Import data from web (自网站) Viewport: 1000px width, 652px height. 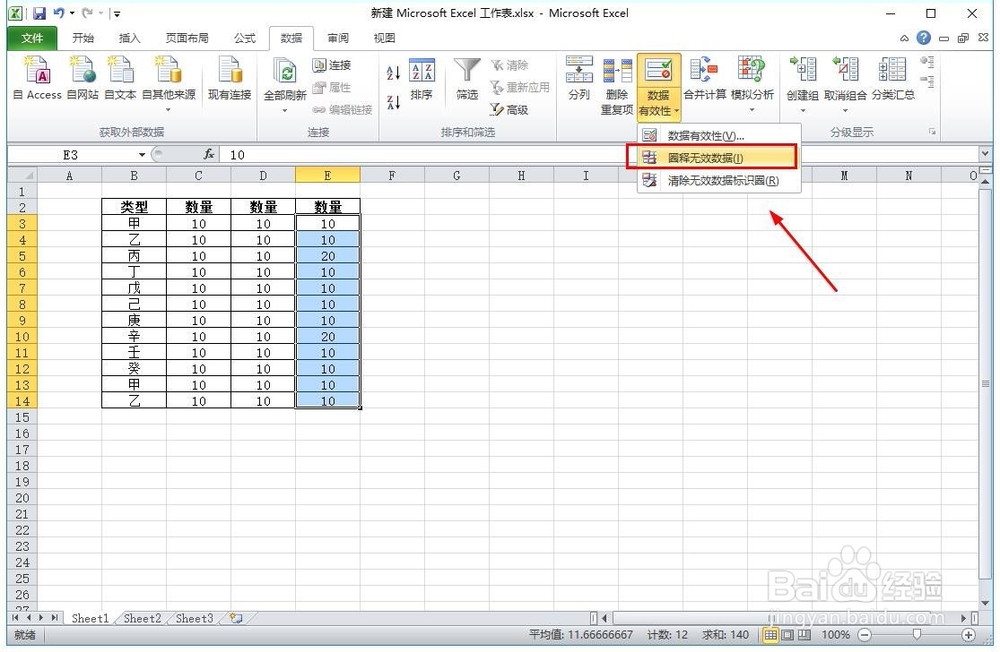pos(82,78)
